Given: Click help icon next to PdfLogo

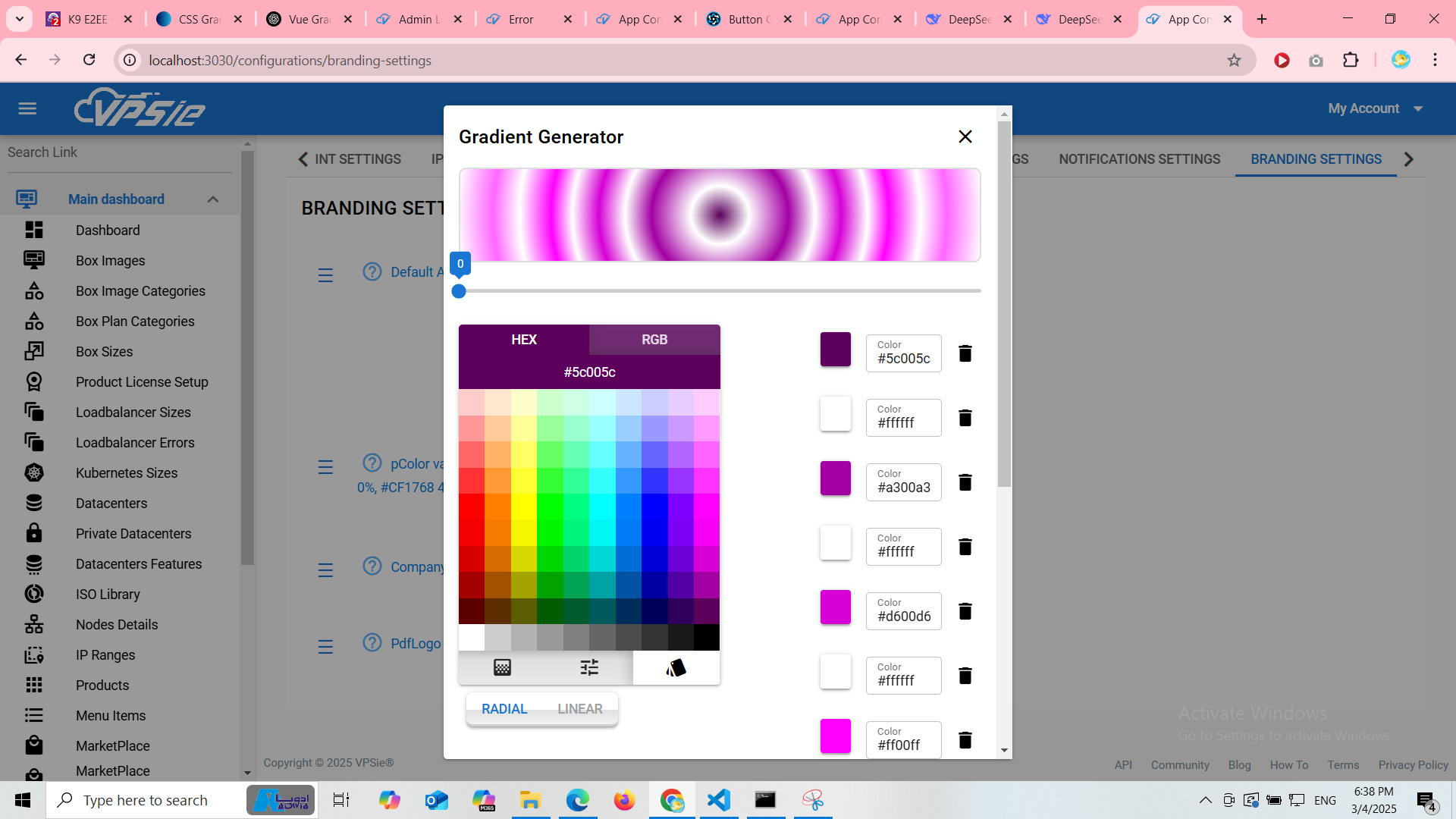Looking at the screenshot, I should pos(372,643).
